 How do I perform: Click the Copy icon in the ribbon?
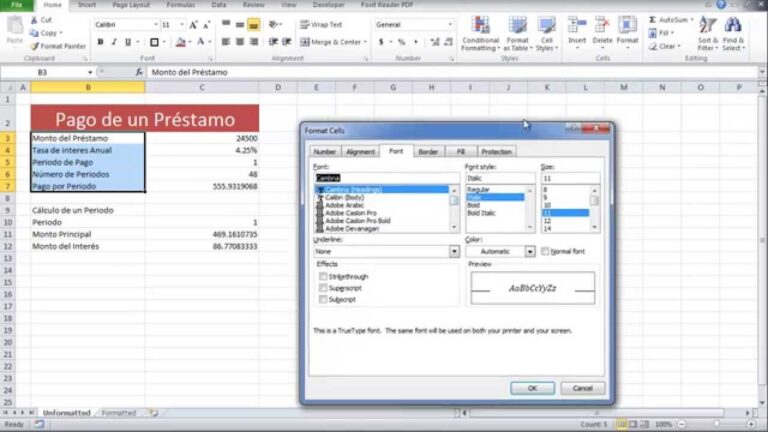coord(34,33)
